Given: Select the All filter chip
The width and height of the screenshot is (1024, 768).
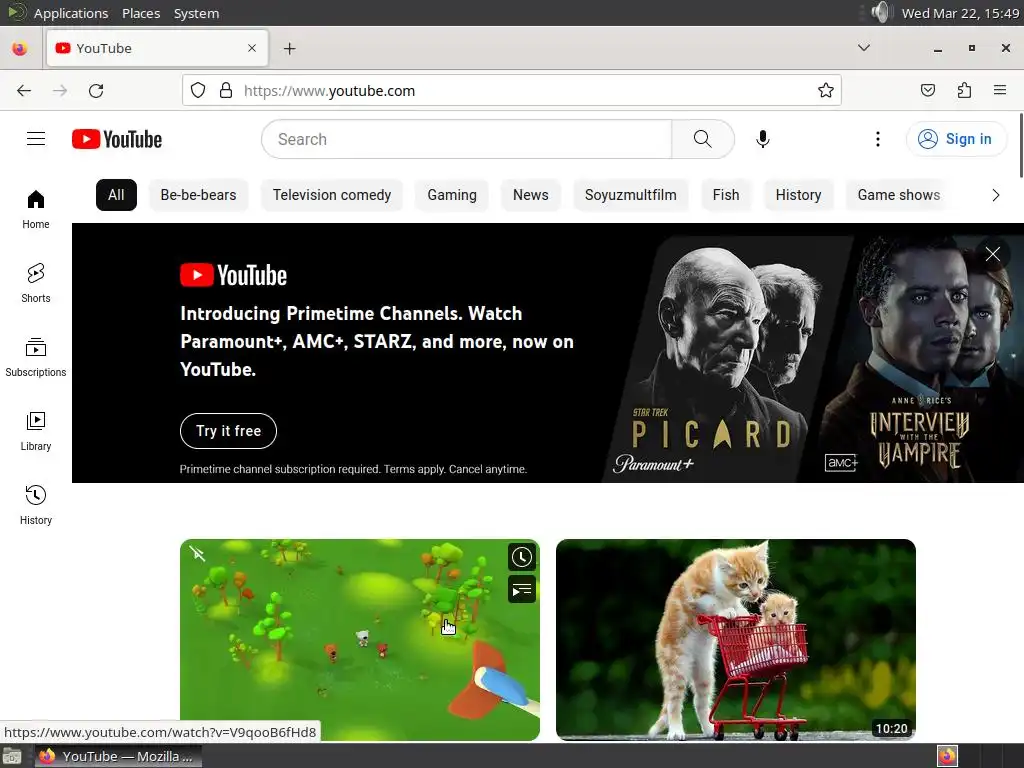Looking at the screenshot, I should click(x=116, y=195).
